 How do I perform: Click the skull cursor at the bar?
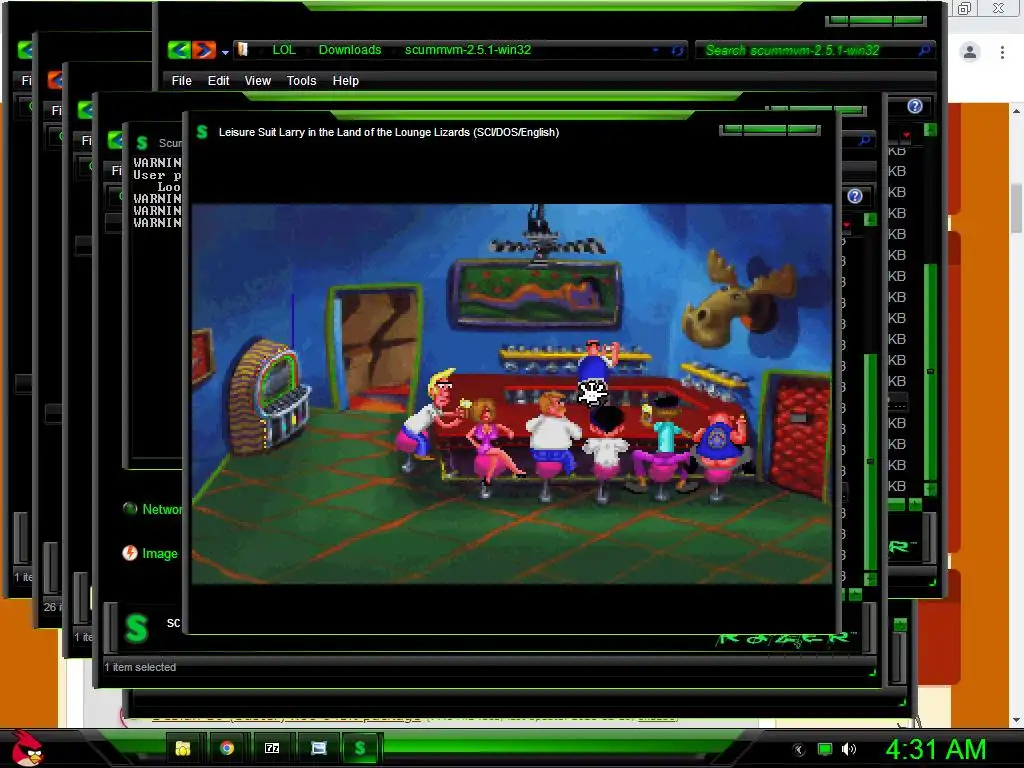click(x=593, y=391)
